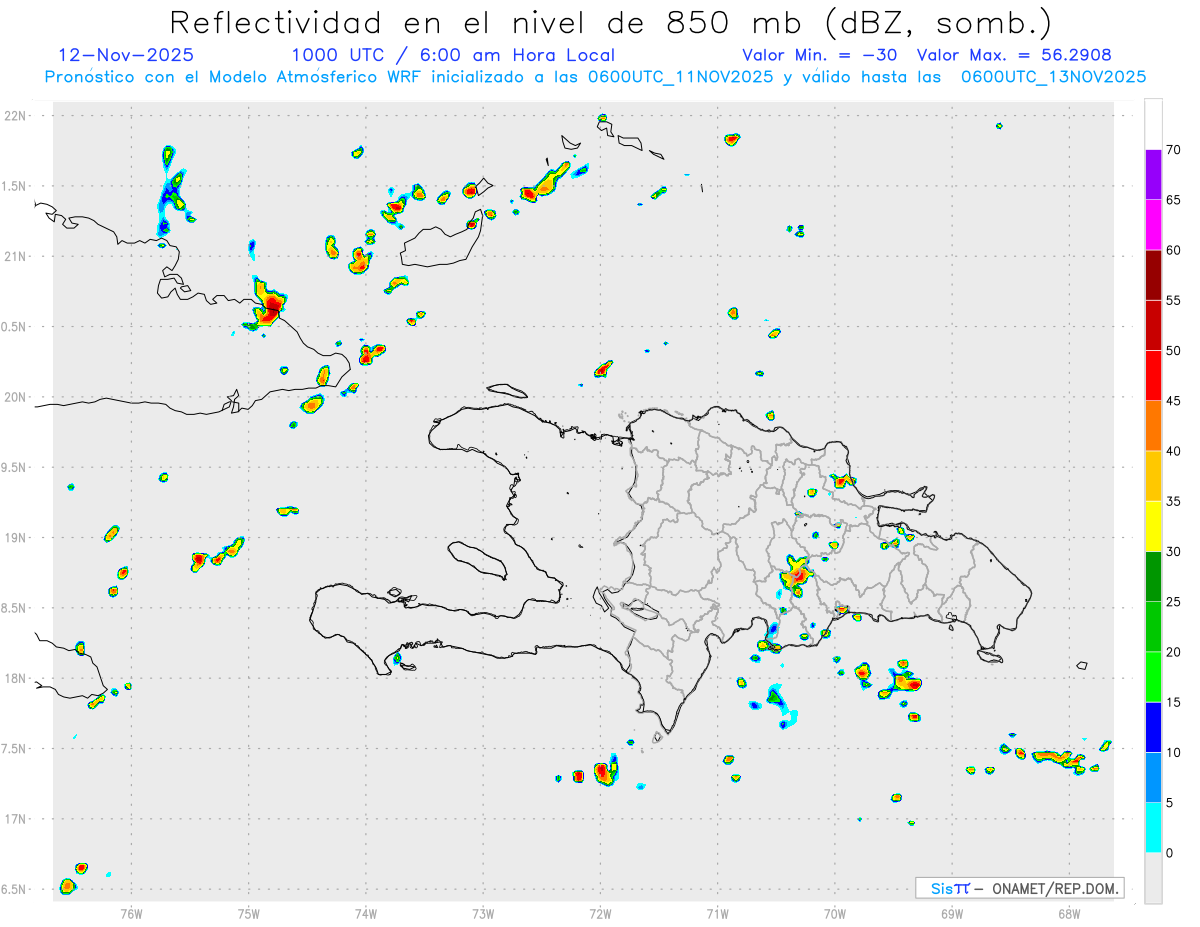The height and width of the screenshot is (927, 1200).
Task: Pick the gold 35–40 dBZ colorbar segment
Action: [x=1153, y=476]
